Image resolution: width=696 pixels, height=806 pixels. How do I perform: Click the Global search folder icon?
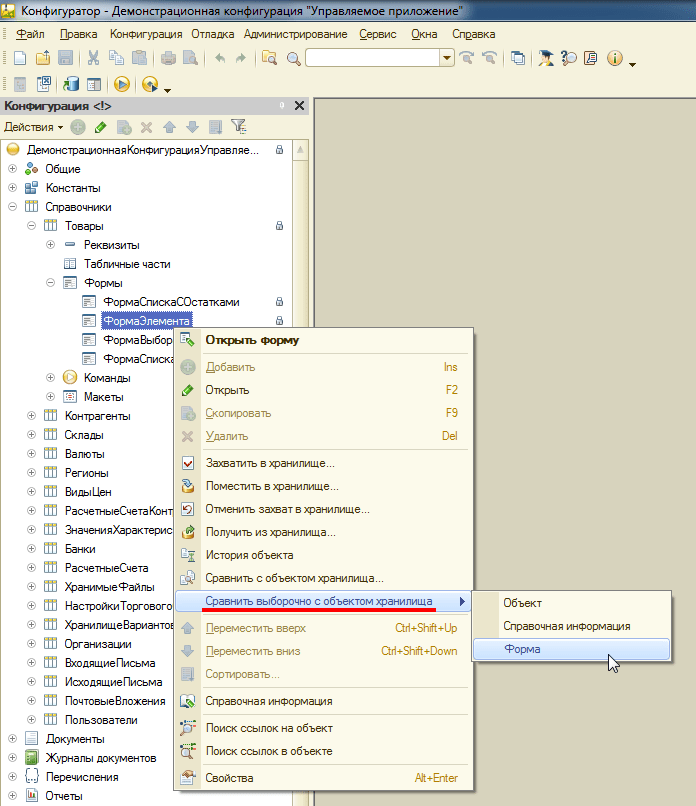pos(269,58)
